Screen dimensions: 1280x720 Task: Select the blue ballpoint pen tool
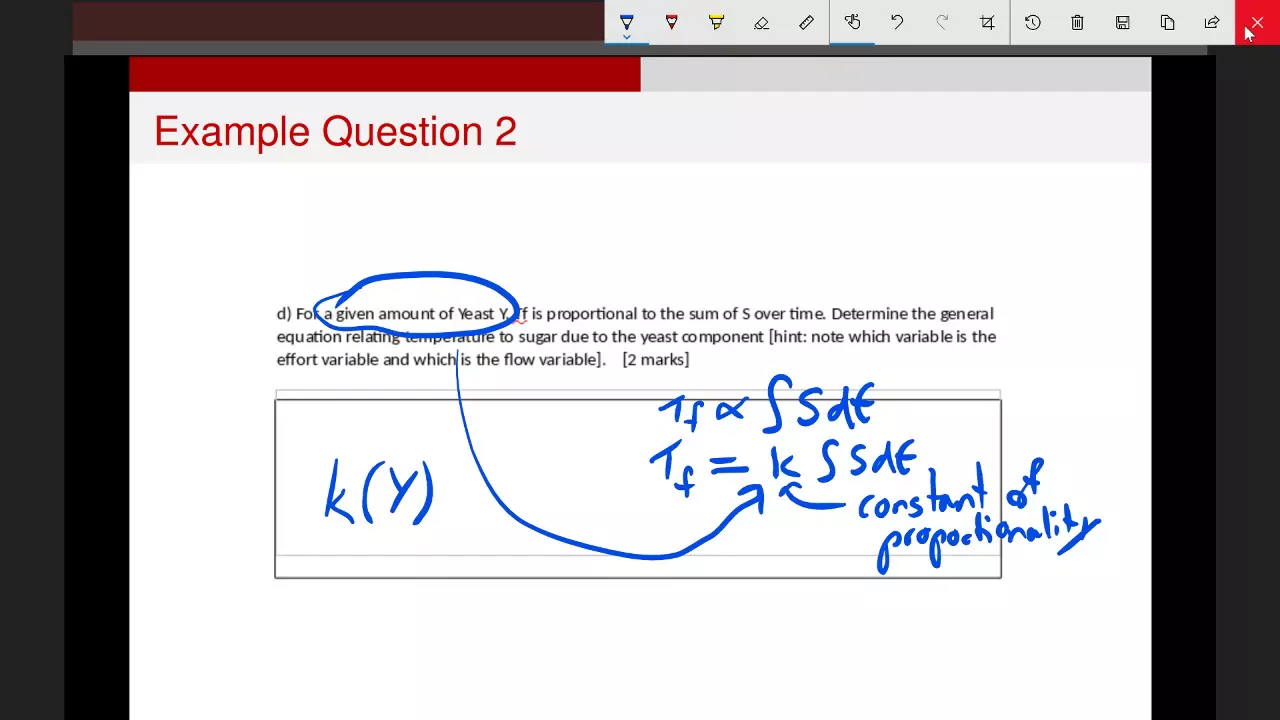pyautogui.click(x=627, y=21)
